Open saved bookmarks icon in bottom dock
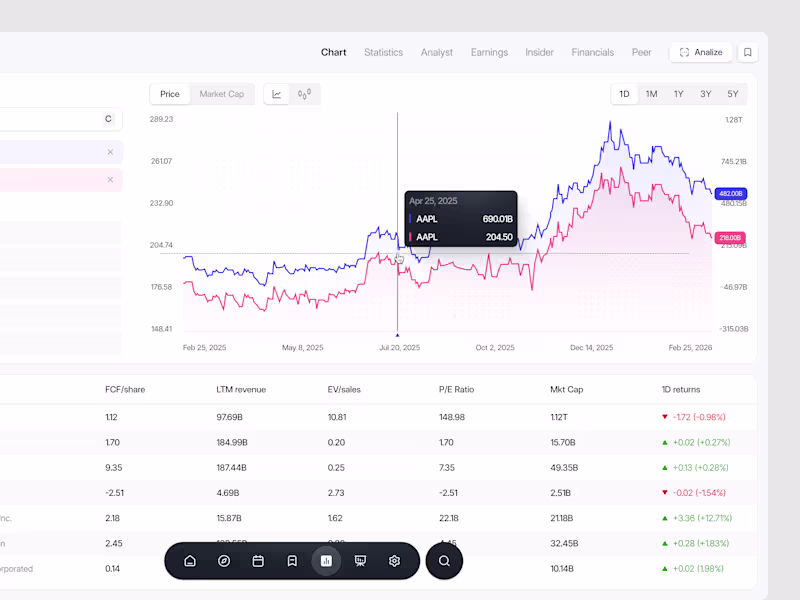This screenshot has height=600, width=800. click(x=292, y=561)
